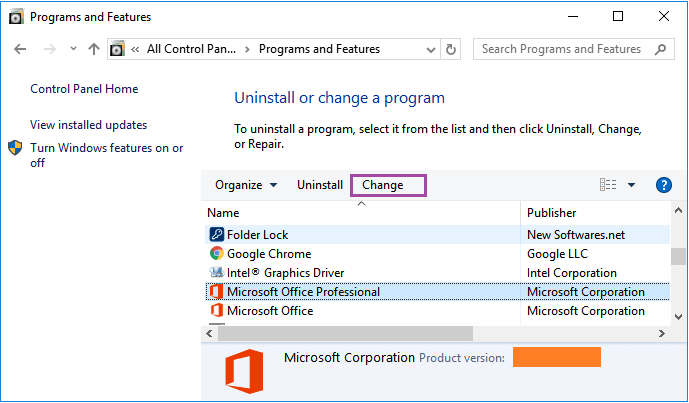The height and width of the screenshot is (403, 689).
Task: Click the shield icon beside Windows features
Action: [15, 148]
